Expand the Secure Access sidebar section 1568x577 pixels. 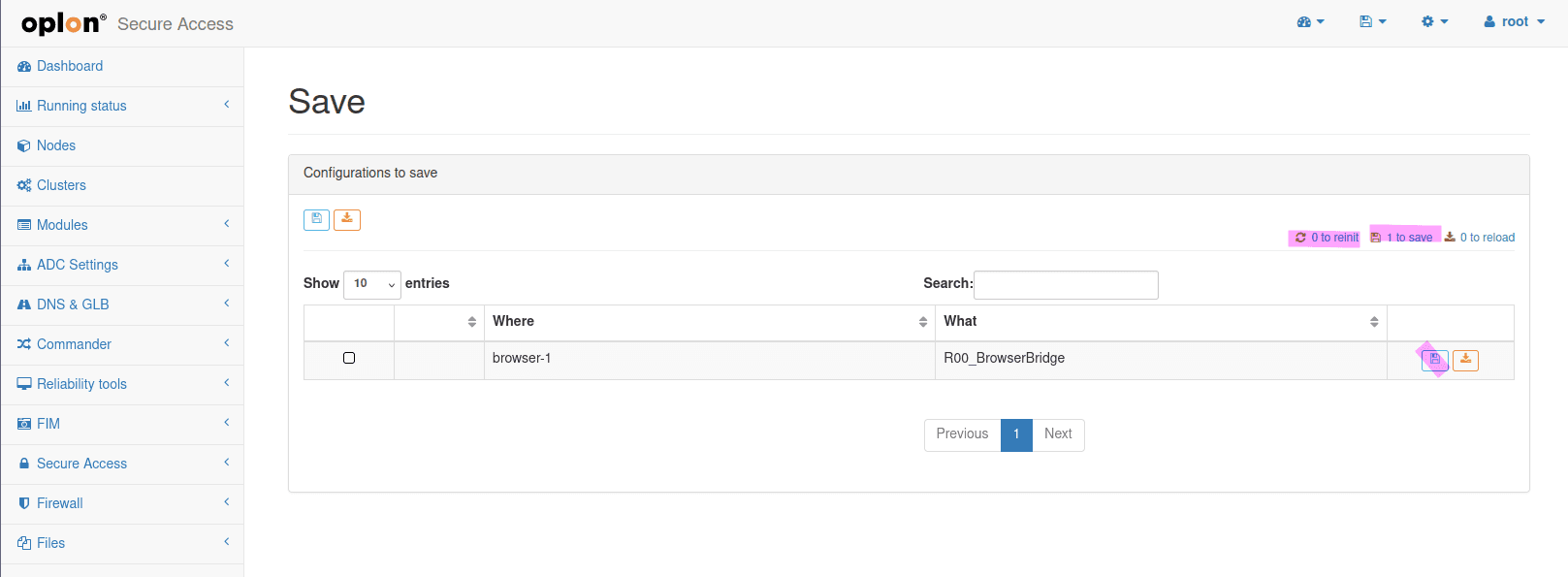122,464
